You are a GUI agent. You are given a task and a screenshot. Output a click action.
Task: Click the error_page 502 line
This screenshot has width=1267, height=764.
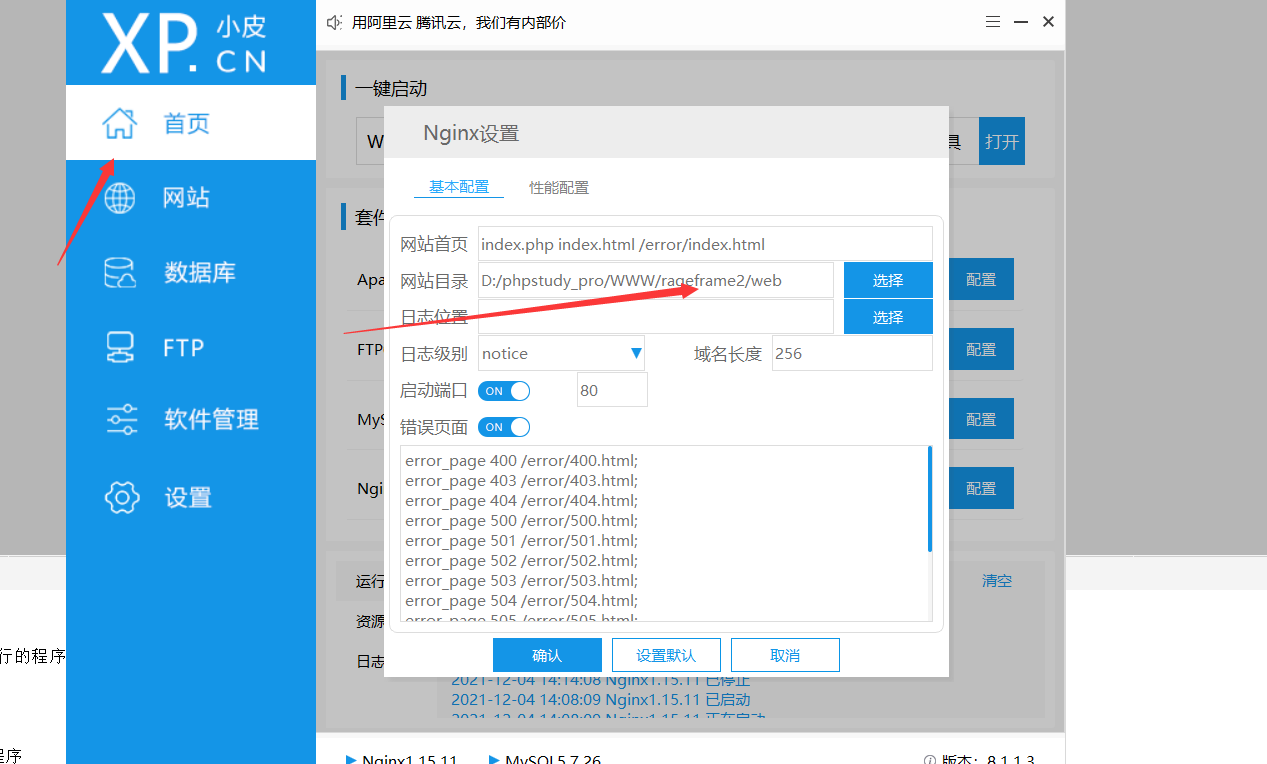(x=521, y=560)
